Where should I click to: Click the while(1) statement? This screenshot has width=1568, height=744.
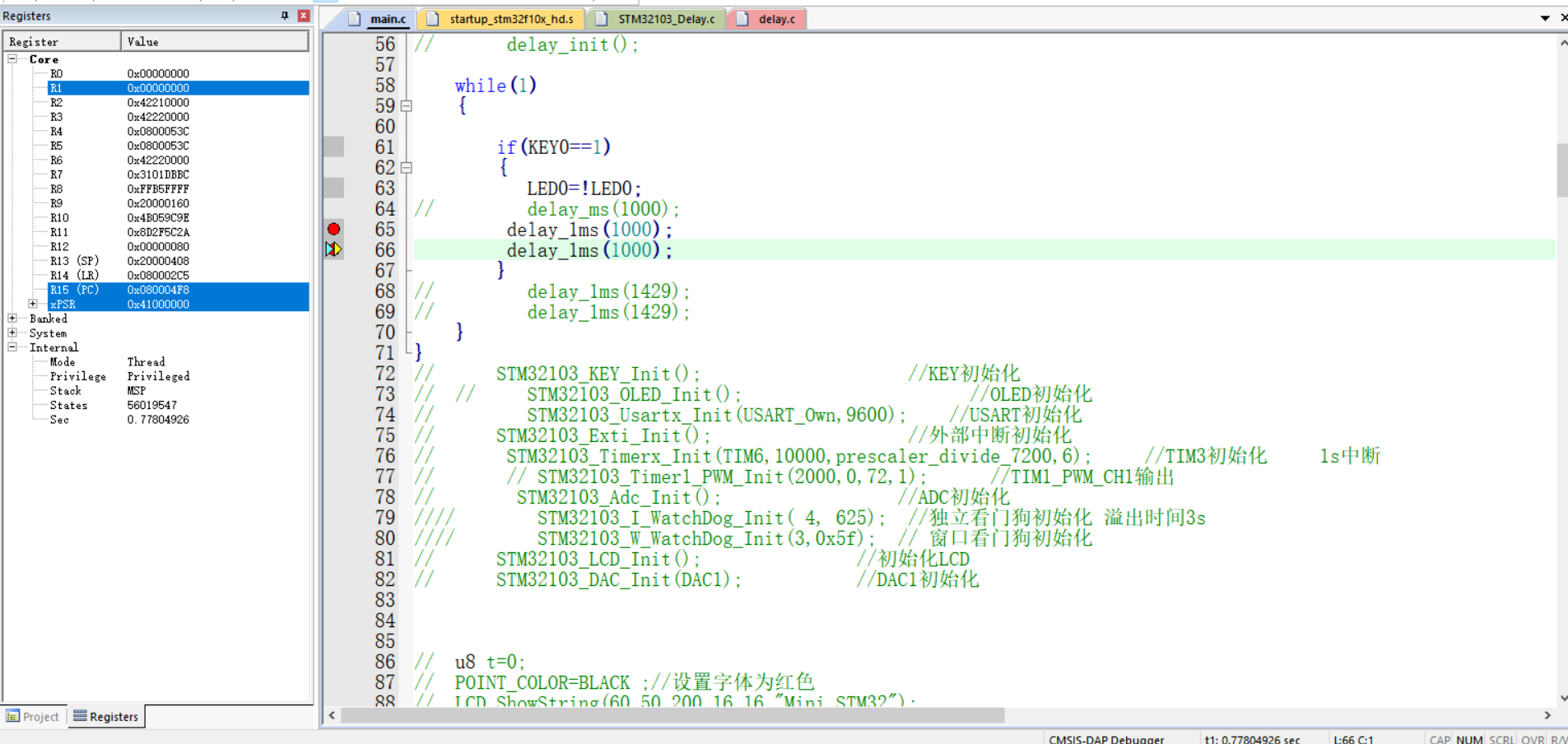[496, 86]
